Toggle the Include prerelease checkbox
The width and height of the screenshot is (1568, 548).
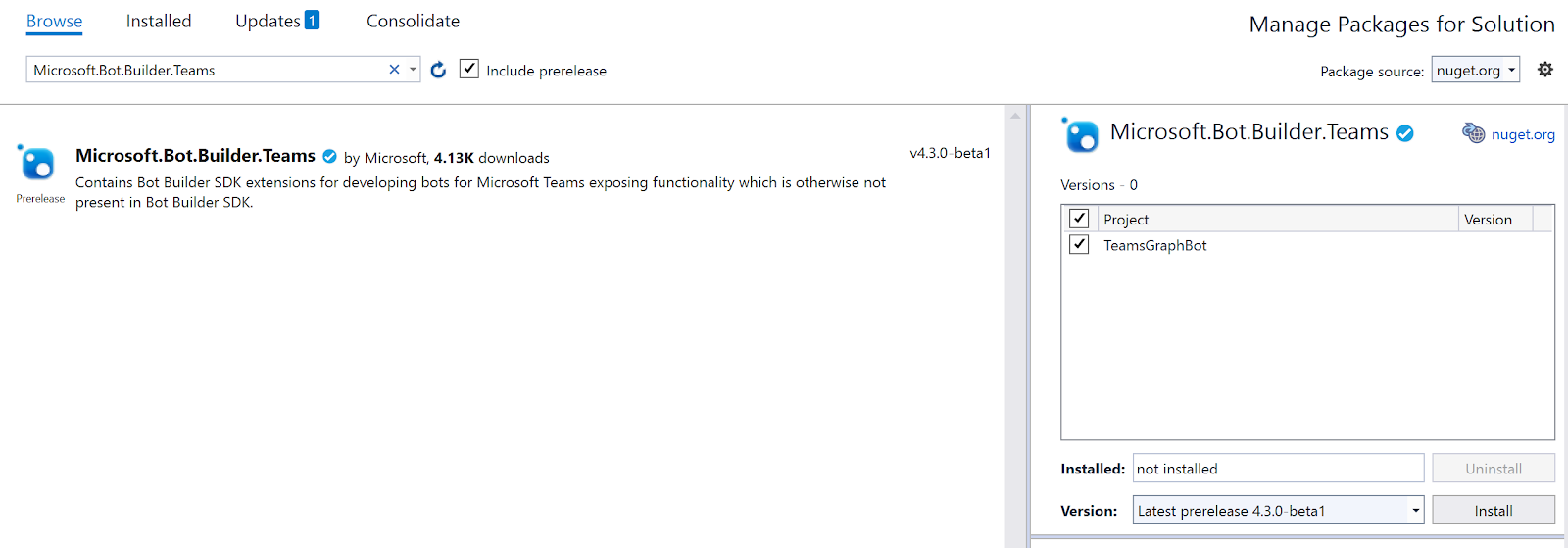pos(469,69)
